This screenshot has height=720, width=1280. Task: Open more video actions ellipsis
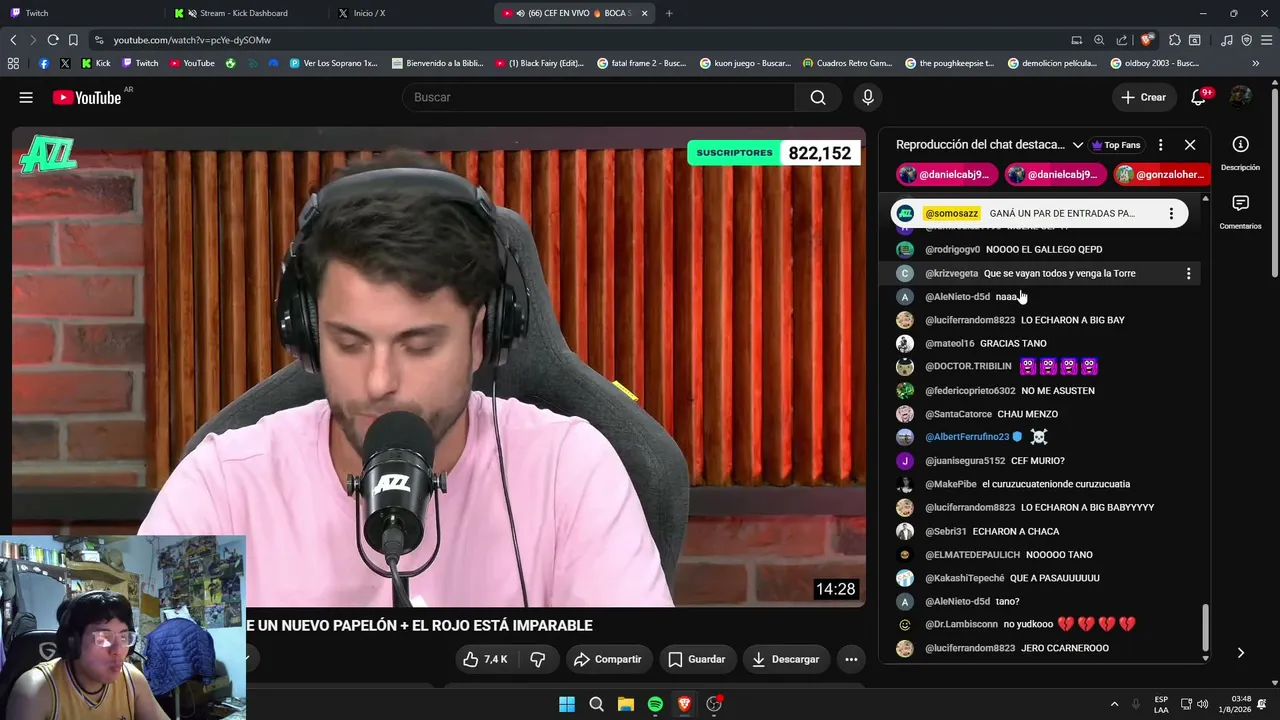pyautogui.click(x=851, y=659)
